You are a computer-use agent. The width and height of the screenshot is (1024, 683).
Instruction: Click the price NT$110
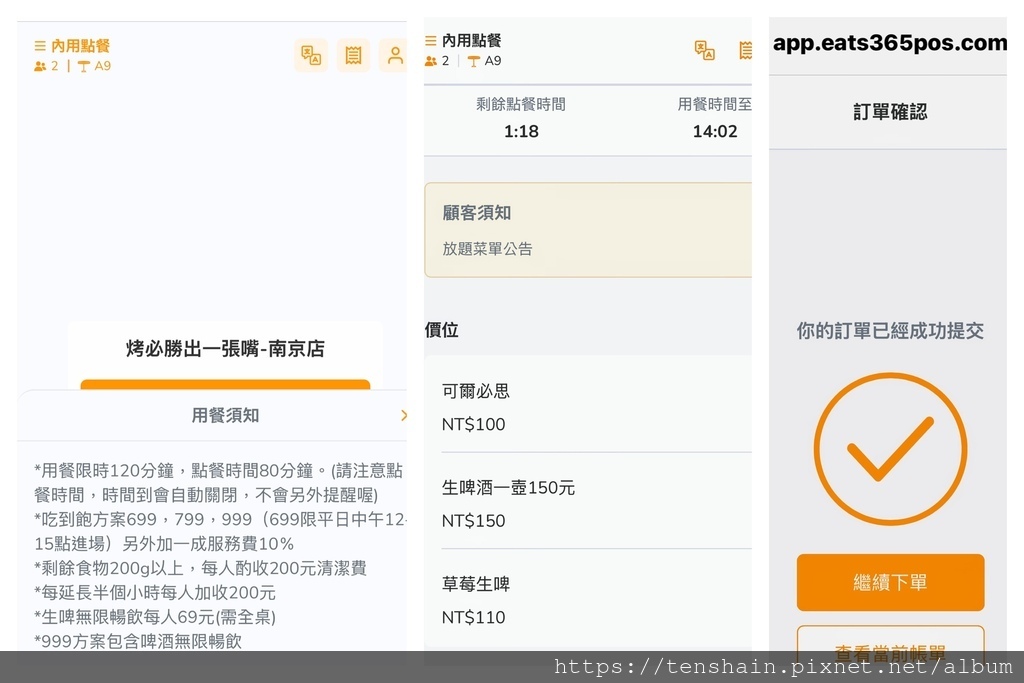(473, 617)
